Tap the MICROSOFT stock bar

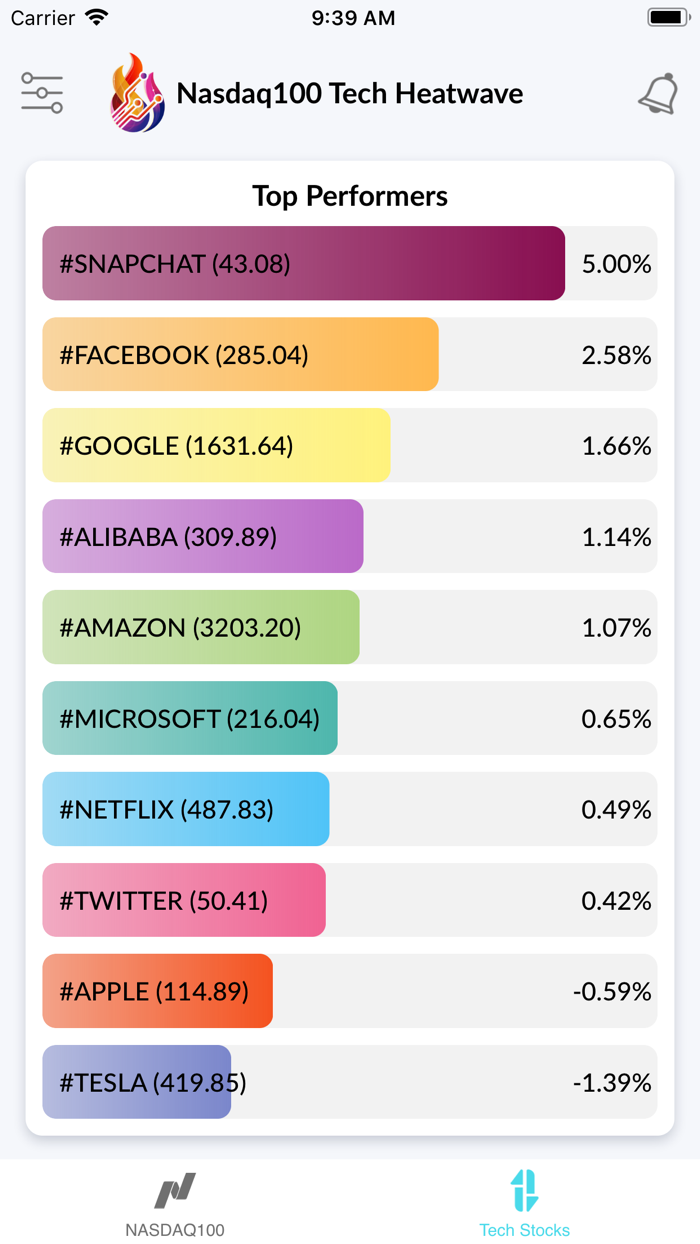[188, 718]
